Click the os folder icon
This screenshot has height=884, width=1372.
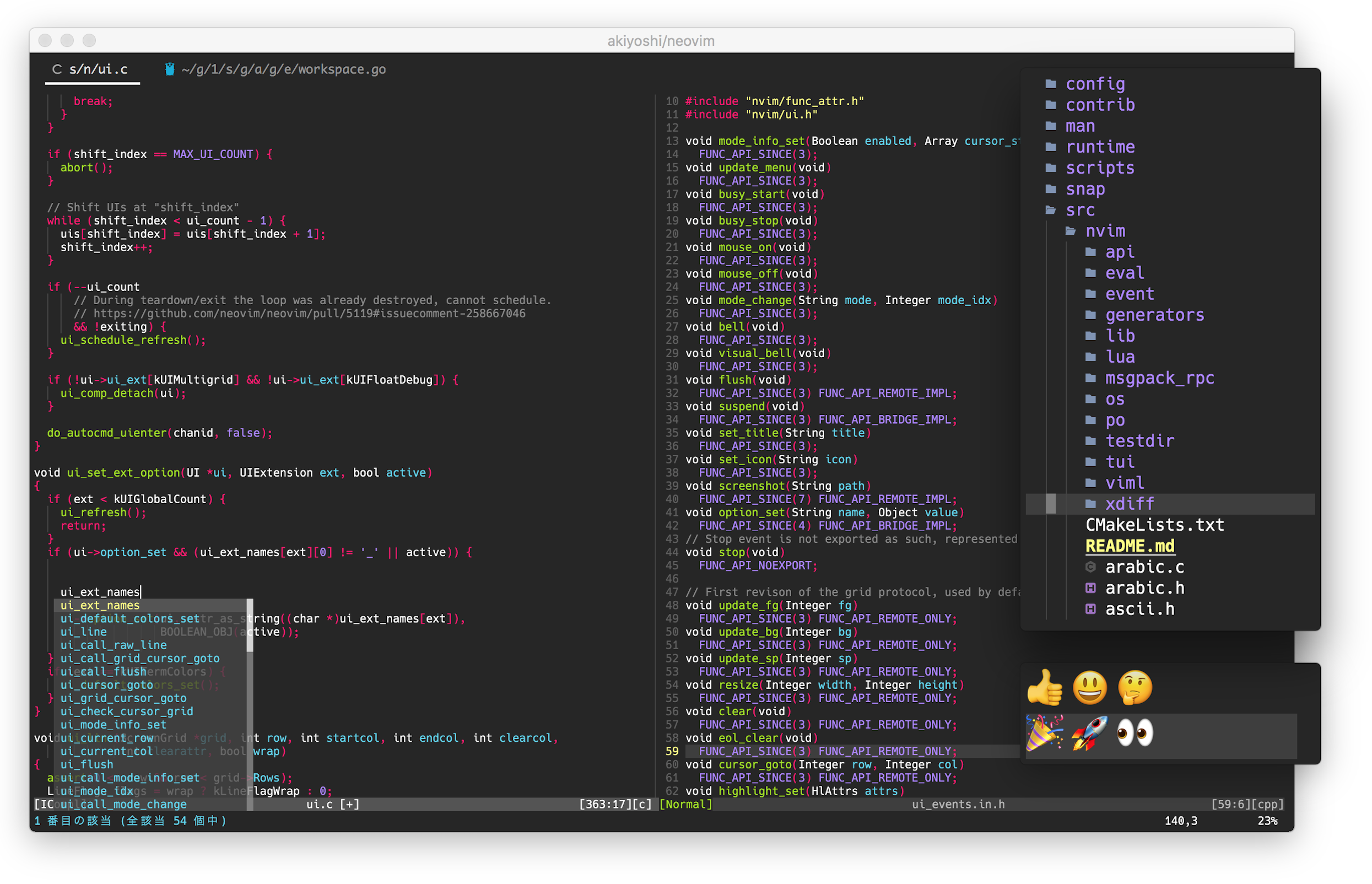[1092, 400]
